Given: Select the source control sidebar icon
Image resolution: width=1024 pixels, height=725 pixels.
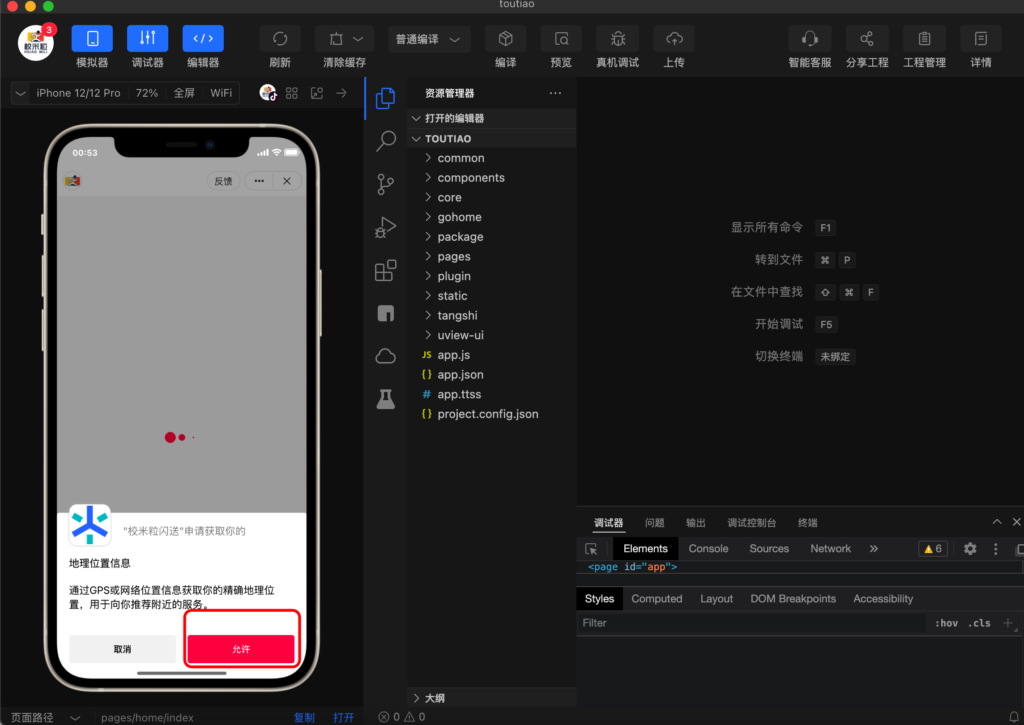Looking at the screenshot, I should [385, 184].
